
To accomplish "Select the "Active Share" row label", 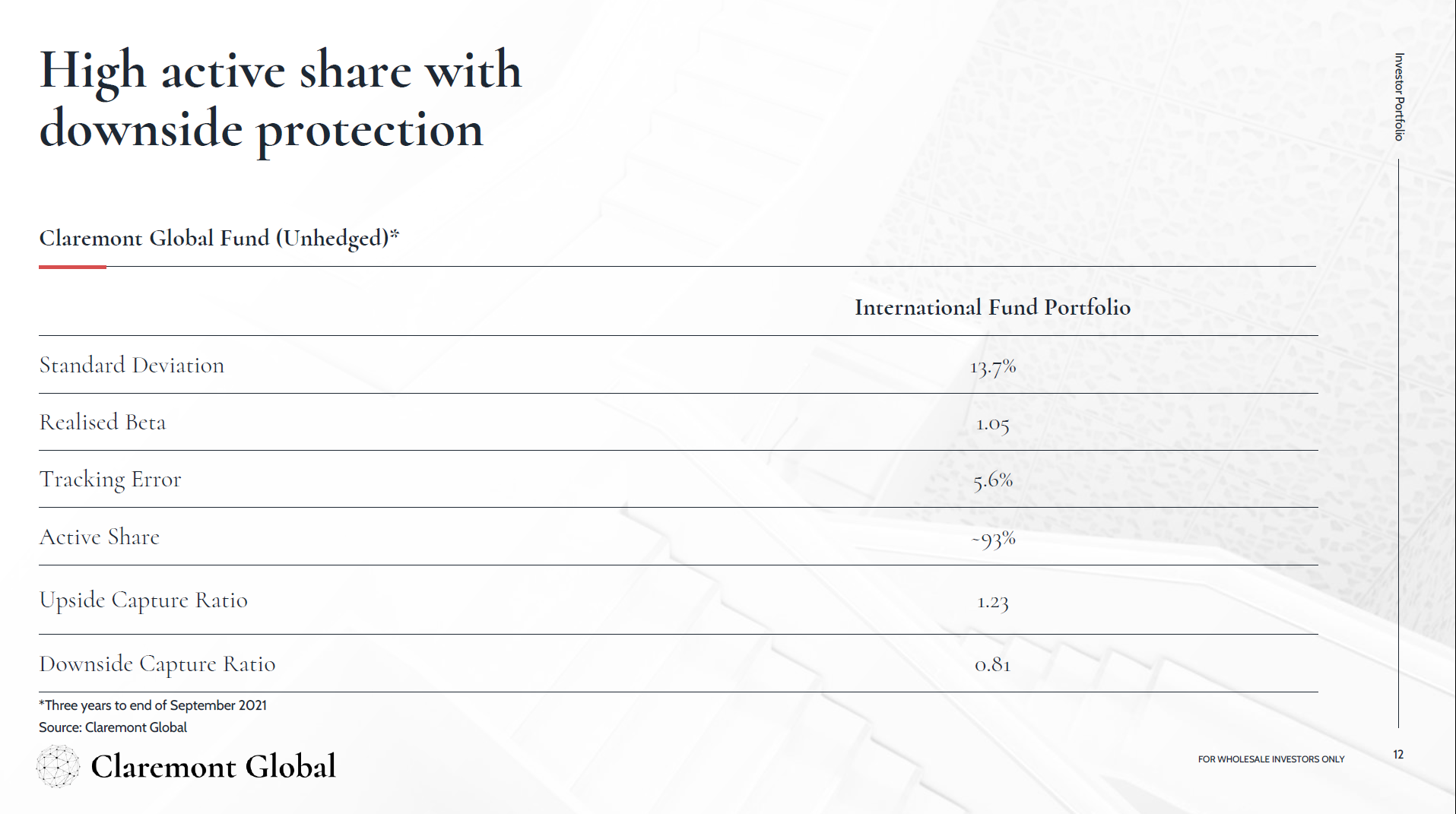I will tap(100, 537).
